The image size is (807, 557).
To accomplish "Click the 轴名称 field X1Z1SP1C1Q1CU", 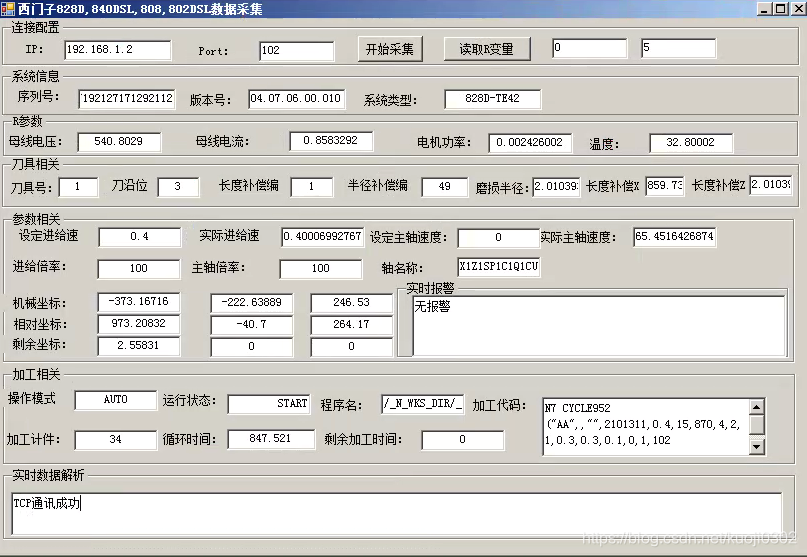I will (499, 267).
